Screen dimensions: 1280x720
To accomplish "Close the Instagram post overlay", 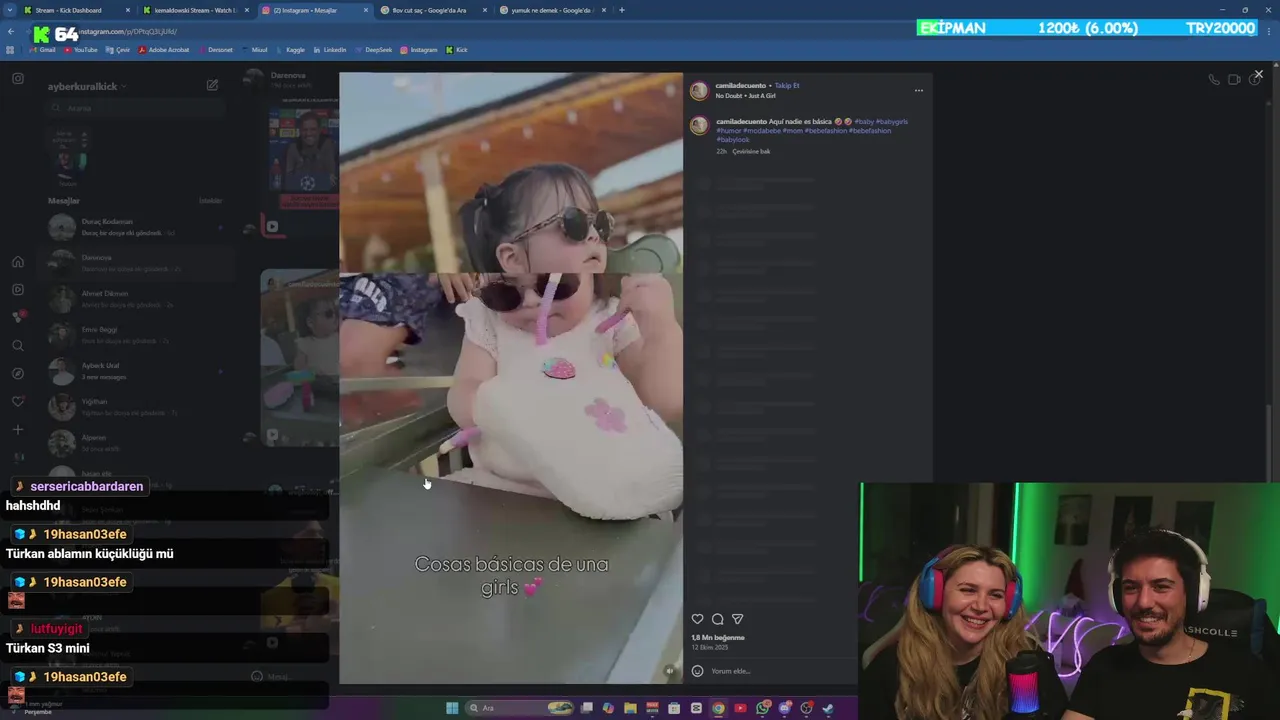I will click(1258, 74).
